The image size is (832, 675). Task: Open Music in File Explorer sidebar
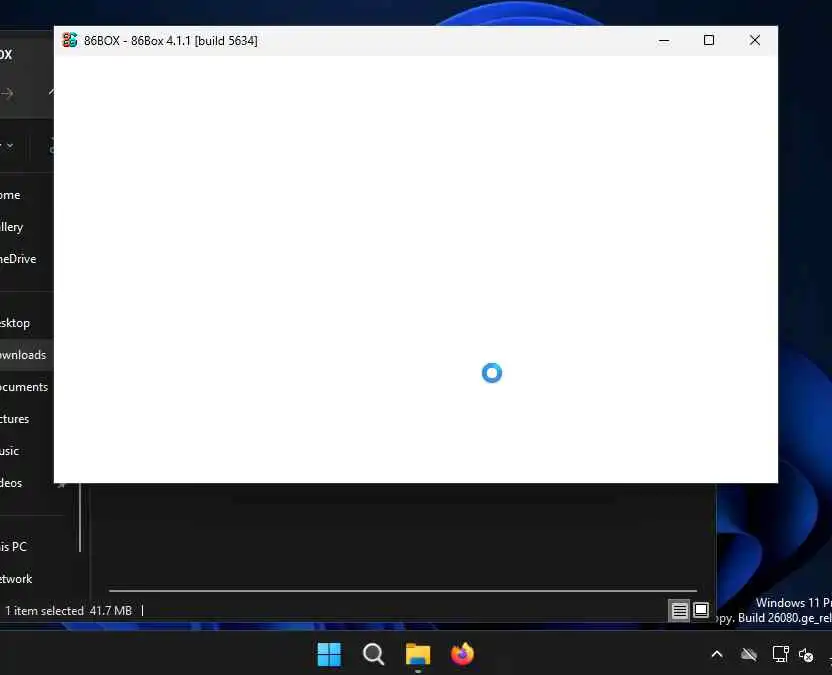point(10,451)
